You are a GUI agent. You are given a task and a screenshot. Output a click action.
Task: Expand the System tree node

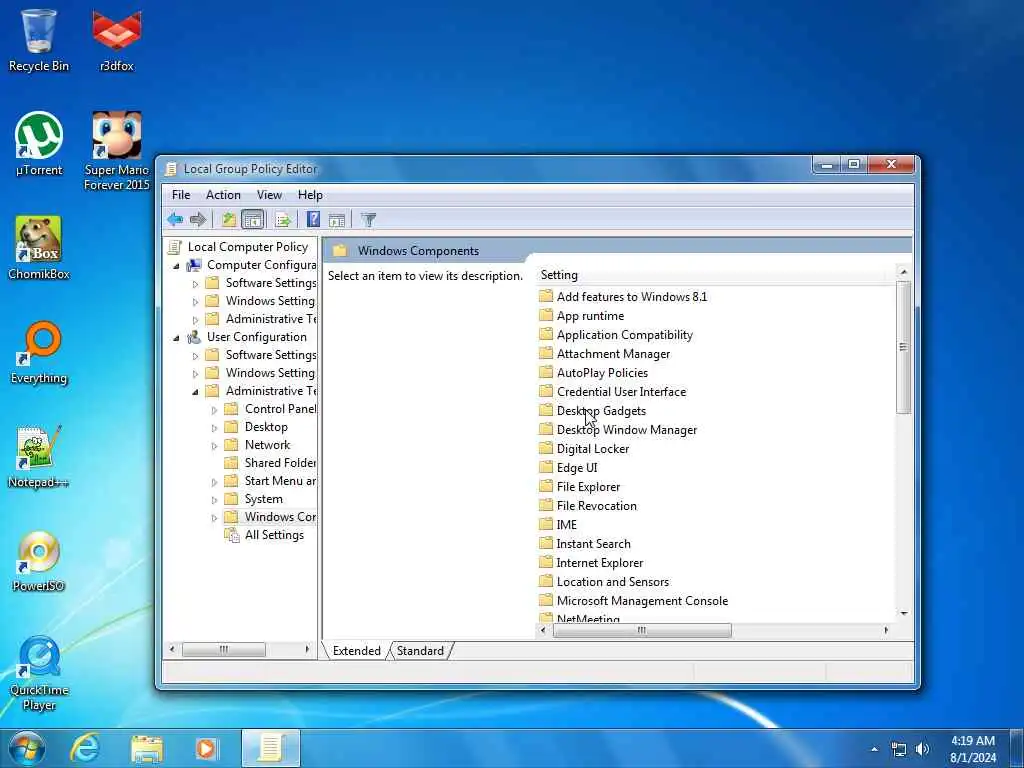[x=214, y=500]
